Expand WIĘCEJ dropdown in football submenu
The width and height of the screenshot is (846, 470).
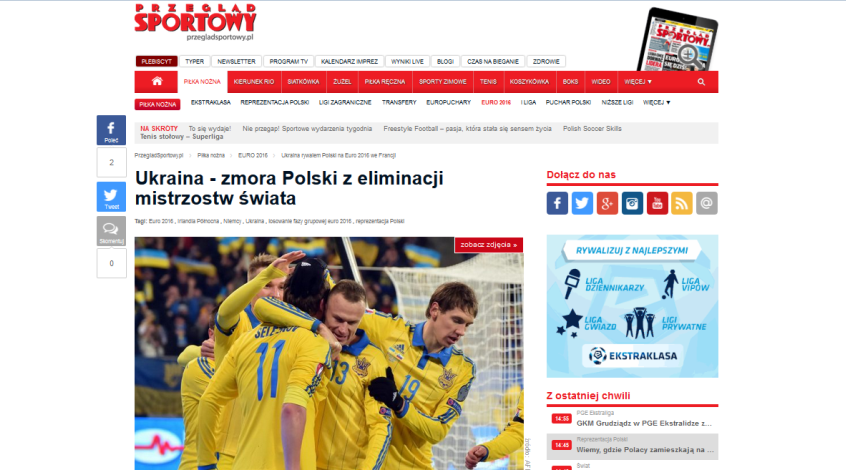pos(656,103)
